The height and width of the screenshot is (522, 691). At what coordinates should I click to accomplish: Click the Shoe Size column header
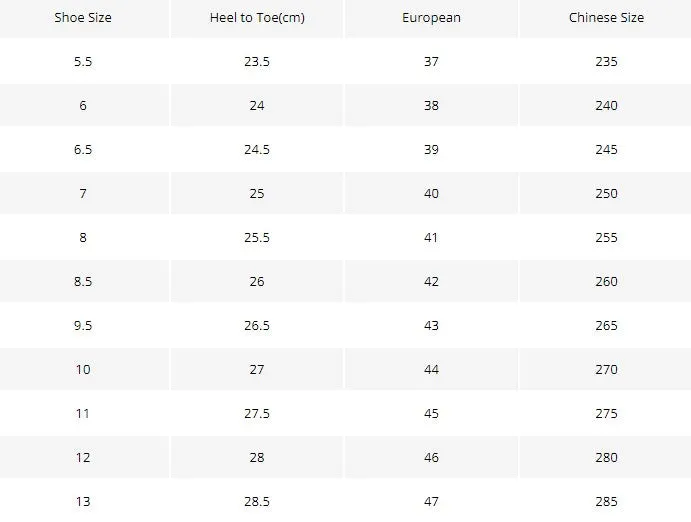[x=83, y=18]
